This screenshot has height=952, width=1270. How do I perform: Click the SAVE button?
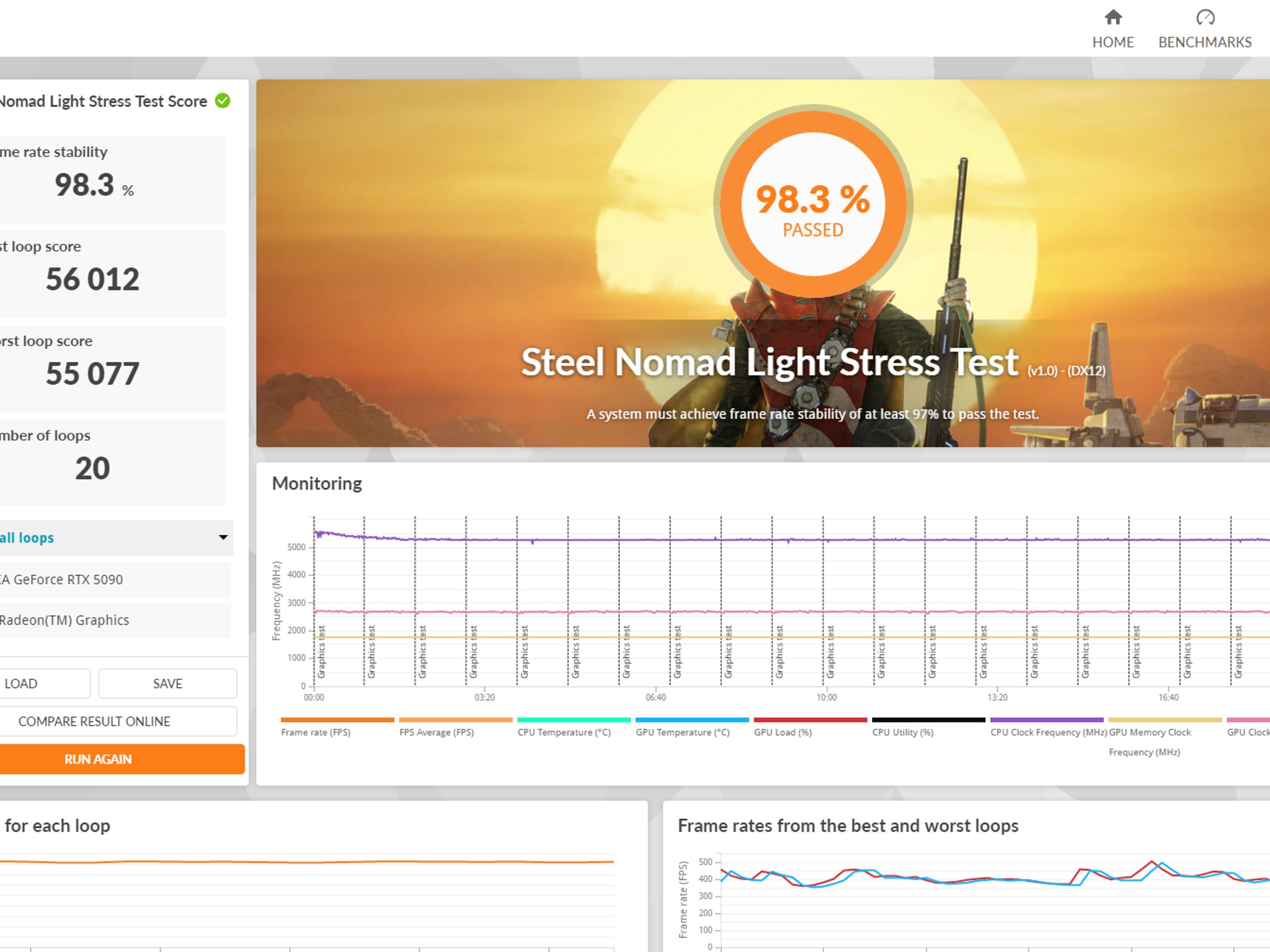[167, 683]
